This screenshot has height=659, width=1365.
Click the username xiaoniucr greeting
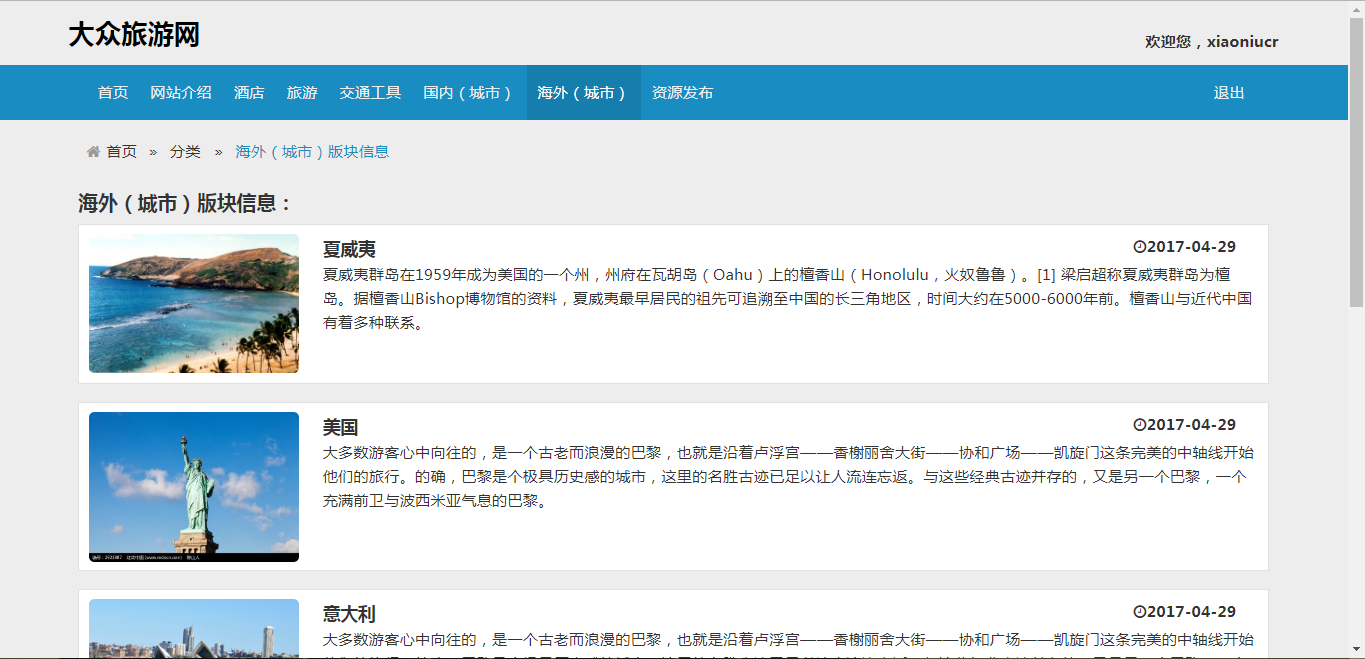click(1212, 42)
